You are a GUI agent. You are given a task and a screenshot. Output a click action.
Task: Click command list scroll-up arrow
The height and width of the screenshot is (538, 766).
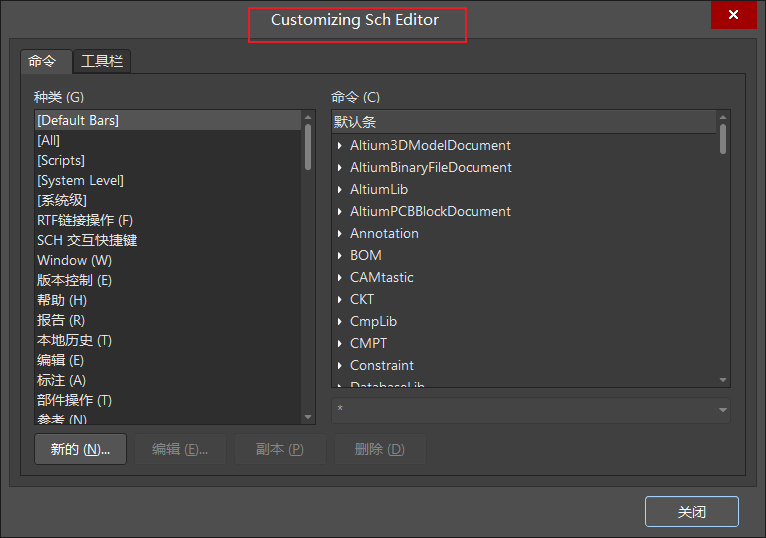tap(723, 117)
